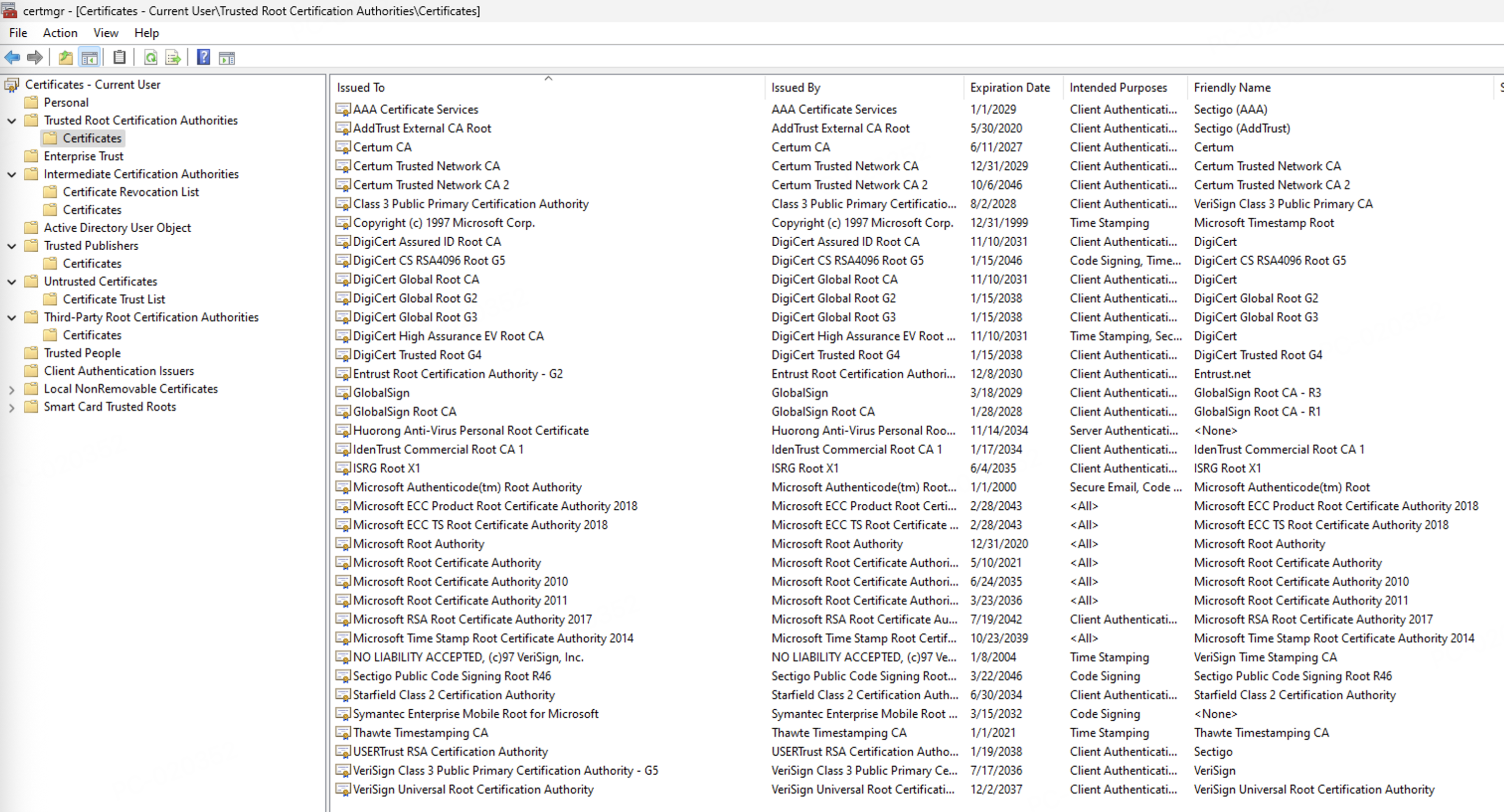The image size is (1504, 812).
Task: Click folder icon beside Certificate Revocation List
Action: click(50, 192)
